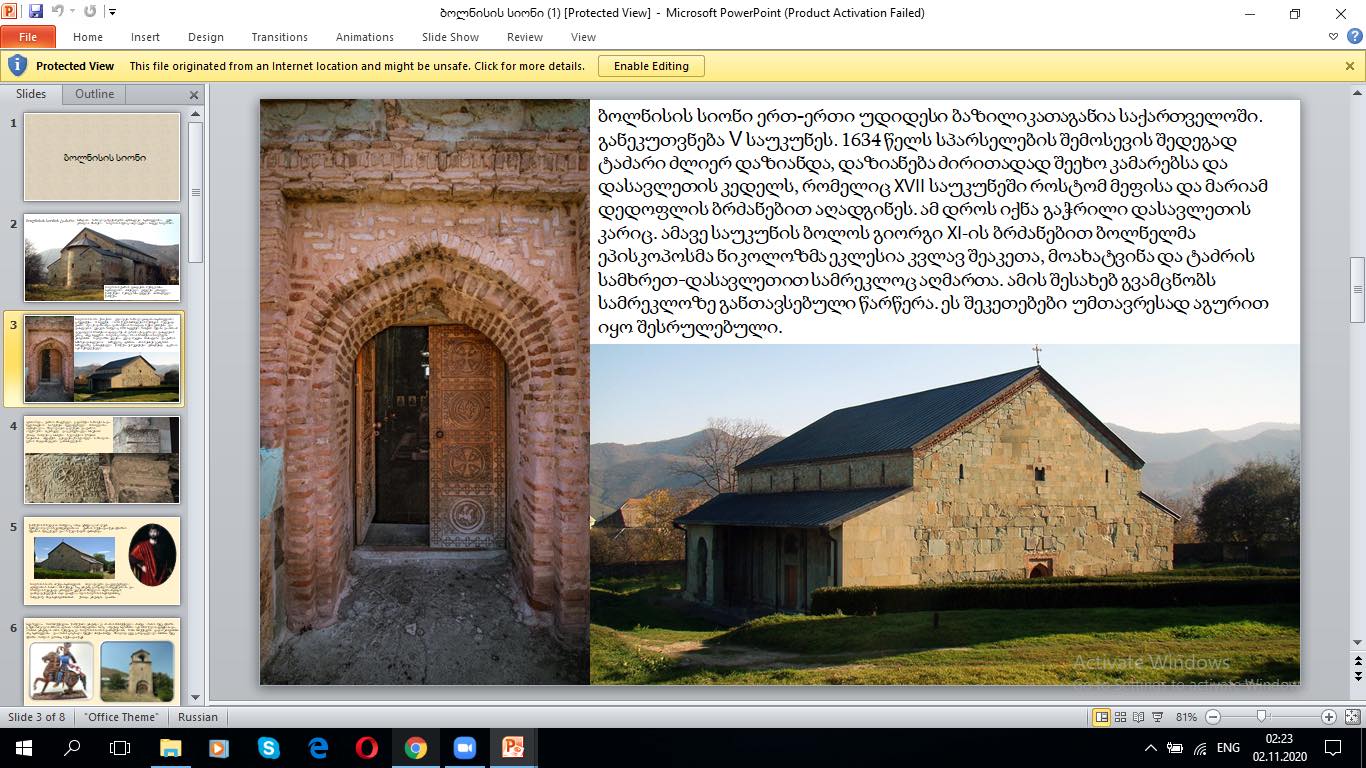Click "Office Theme" in status bar
The image size is (1366, 768).
pyautogui.click(x=121, y=717)
